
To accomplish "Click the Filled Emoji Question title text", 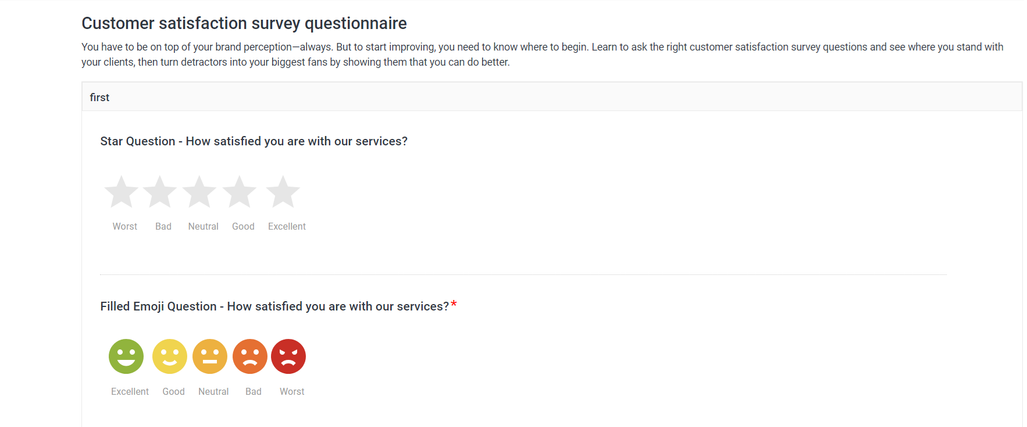I will [x=275, y=306].
